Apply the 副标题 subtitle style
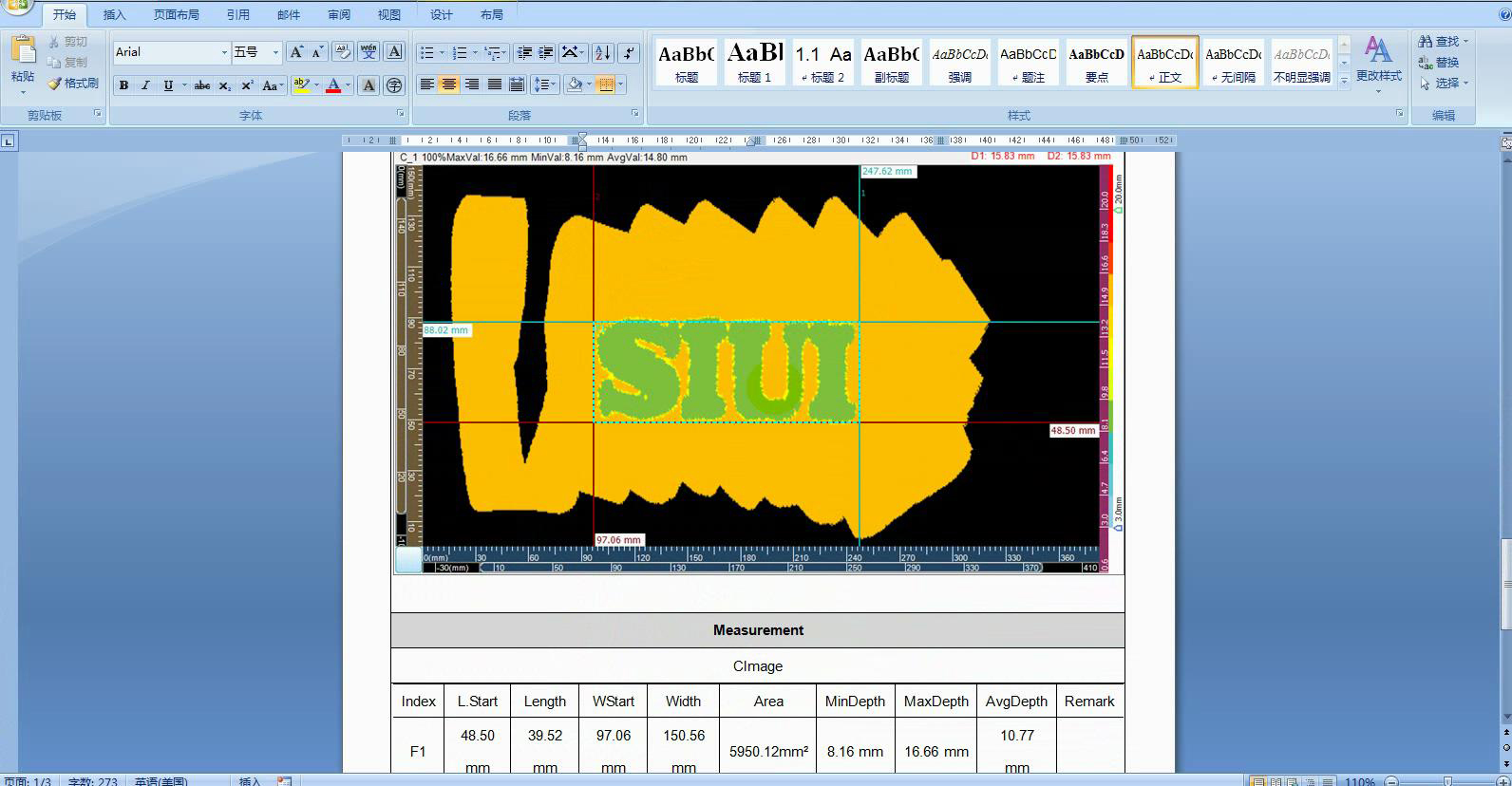1512x786 pixels. pos(891,63)
